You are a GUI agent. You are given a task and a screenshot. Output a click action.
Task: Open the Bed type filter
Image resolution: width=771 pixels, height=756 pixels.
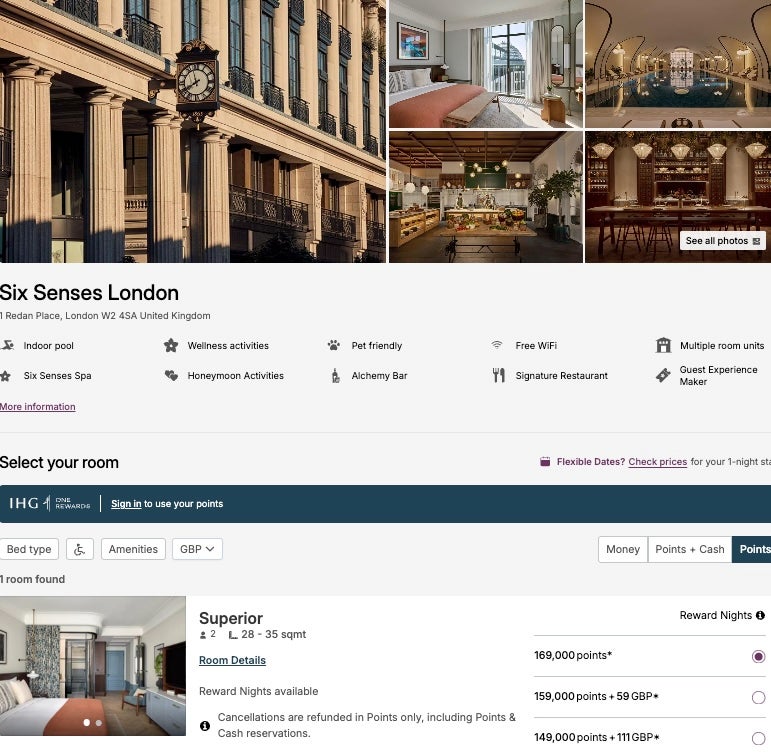pyautogui.click(x=29, y=549)
